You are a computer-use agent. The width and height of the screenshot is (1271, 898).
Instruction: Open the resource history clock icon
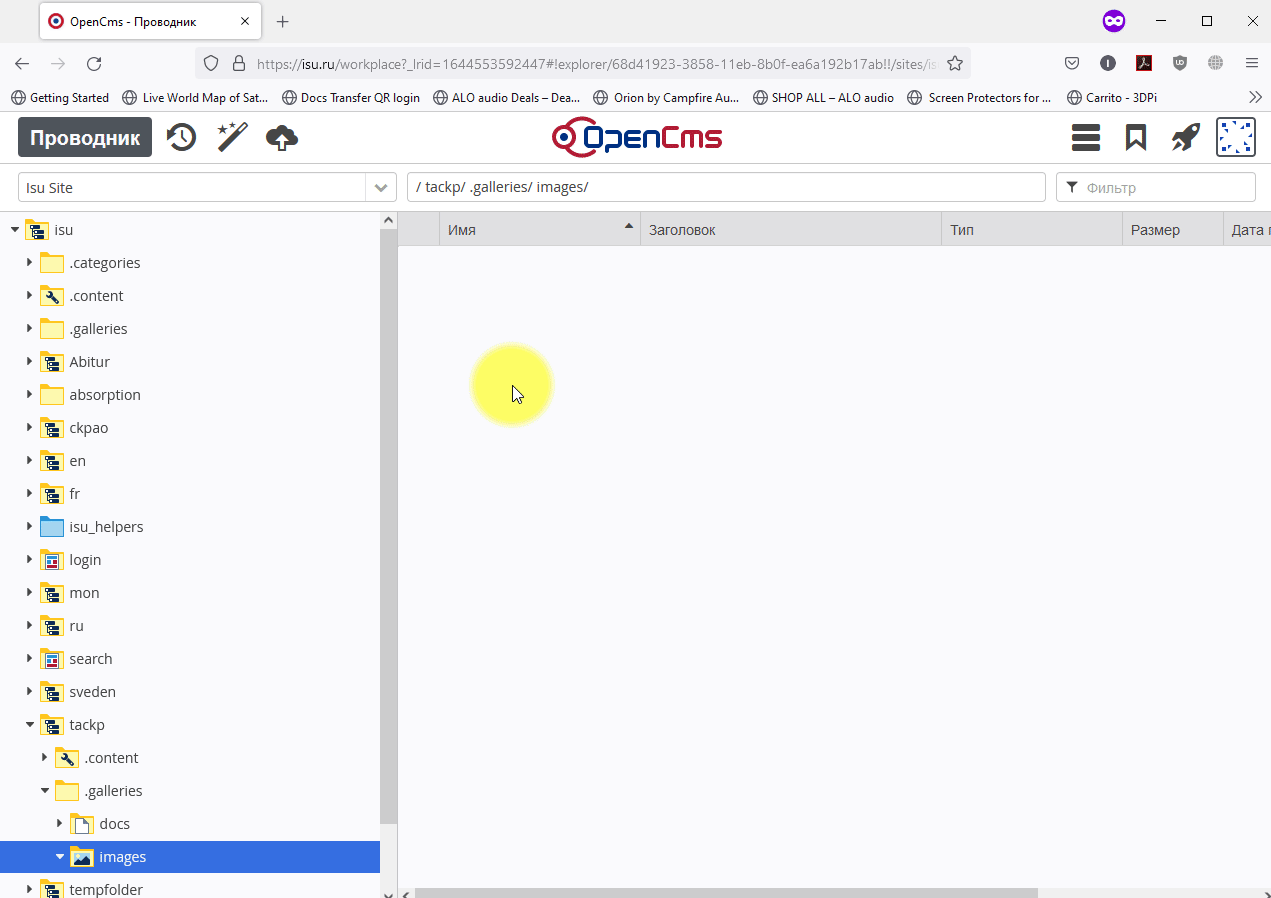pyautogui.click(x=181, y=137)
